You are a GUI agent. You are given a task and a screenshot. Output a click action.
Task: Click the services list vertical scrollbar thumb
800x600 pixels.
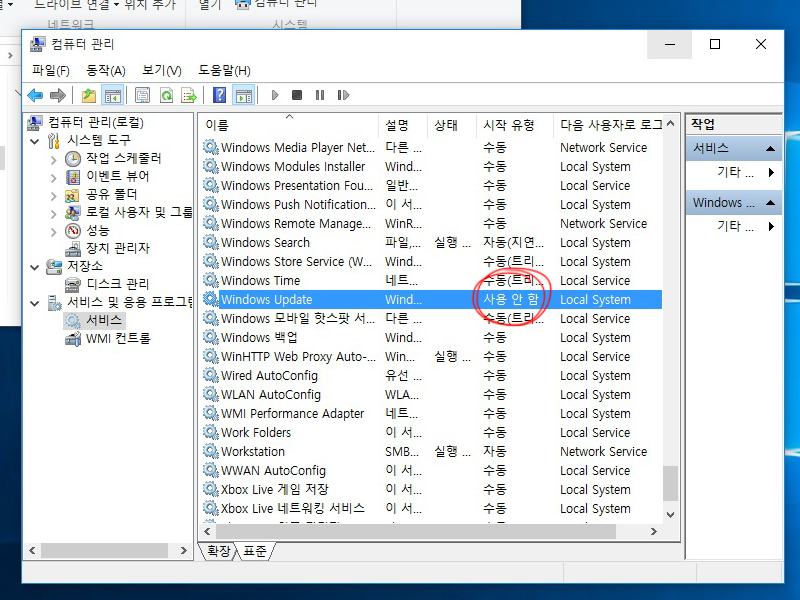pyautogui.click(x=670, y=483)
